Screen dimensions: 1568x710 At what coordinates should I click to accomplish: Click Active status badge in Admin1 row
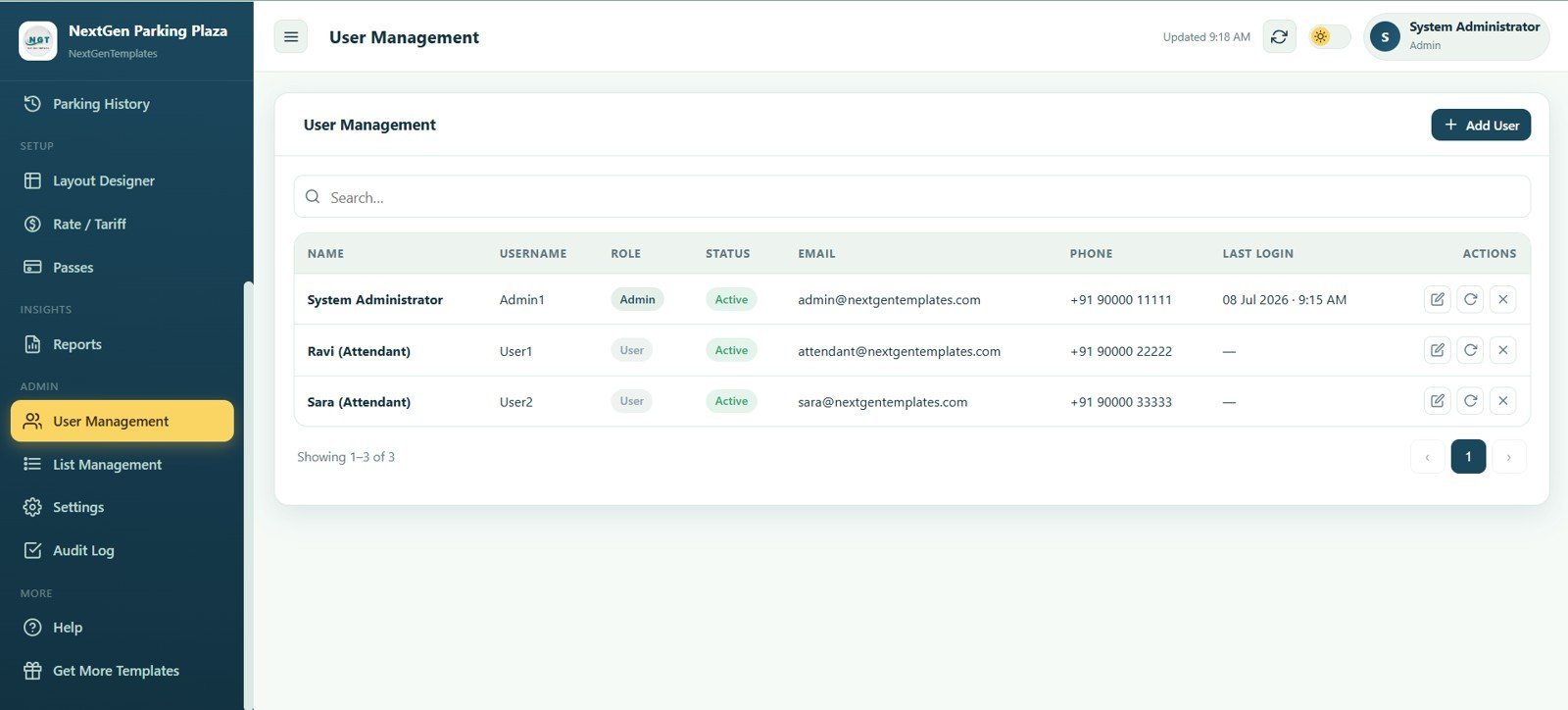[x=731, y=299]
